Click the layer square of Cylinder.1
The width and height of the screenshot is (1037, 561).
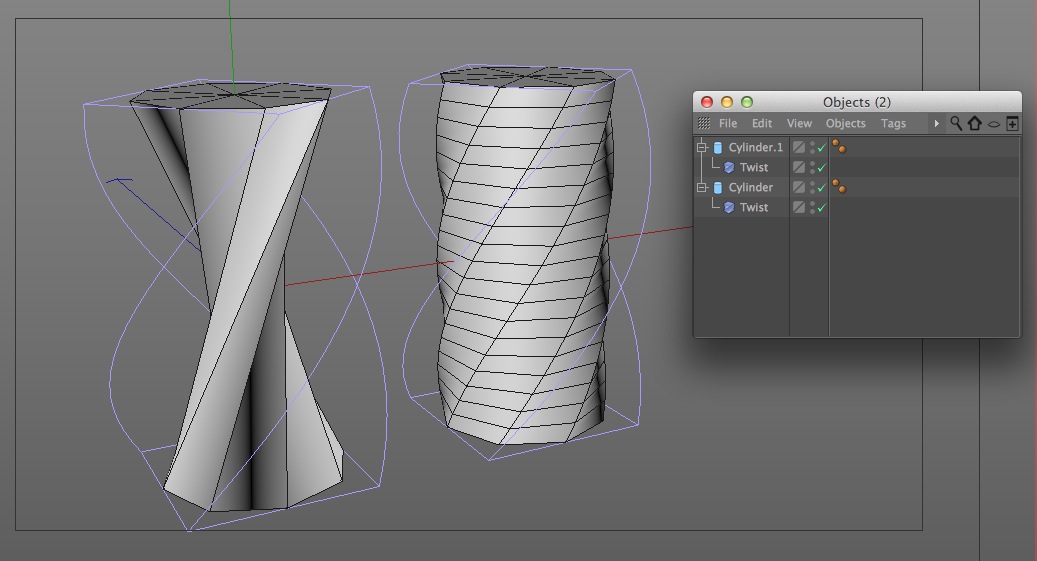[799, 148]
